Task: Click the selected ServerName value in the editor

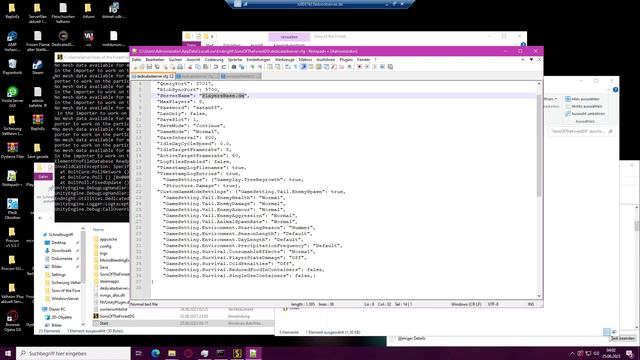Action: click(224, 96)
